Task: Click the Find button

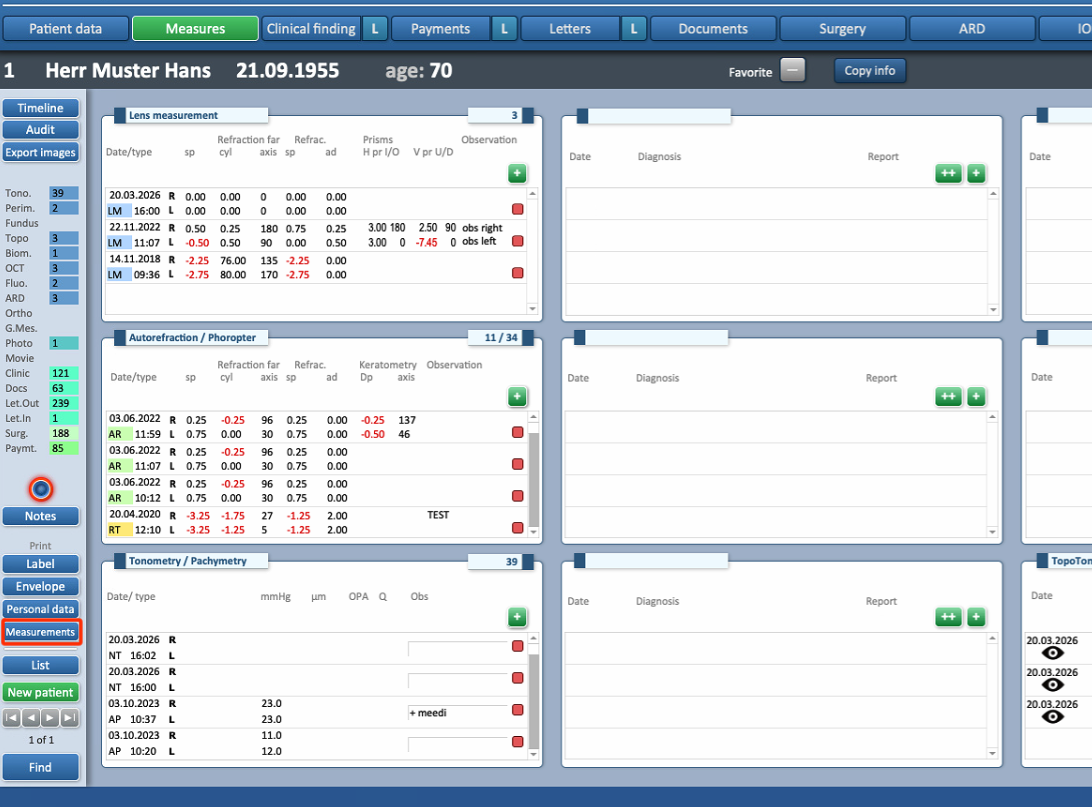Action: (x=40, y=767)
